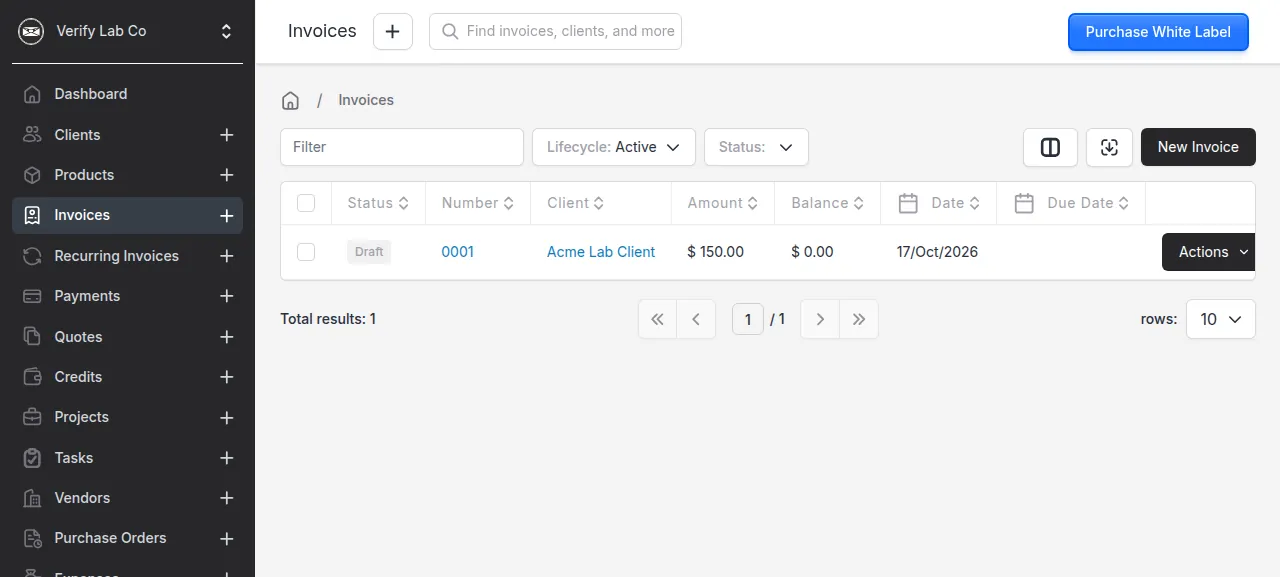Click the Purchase Orders icon in the sidebar

[x=33, y=538]
